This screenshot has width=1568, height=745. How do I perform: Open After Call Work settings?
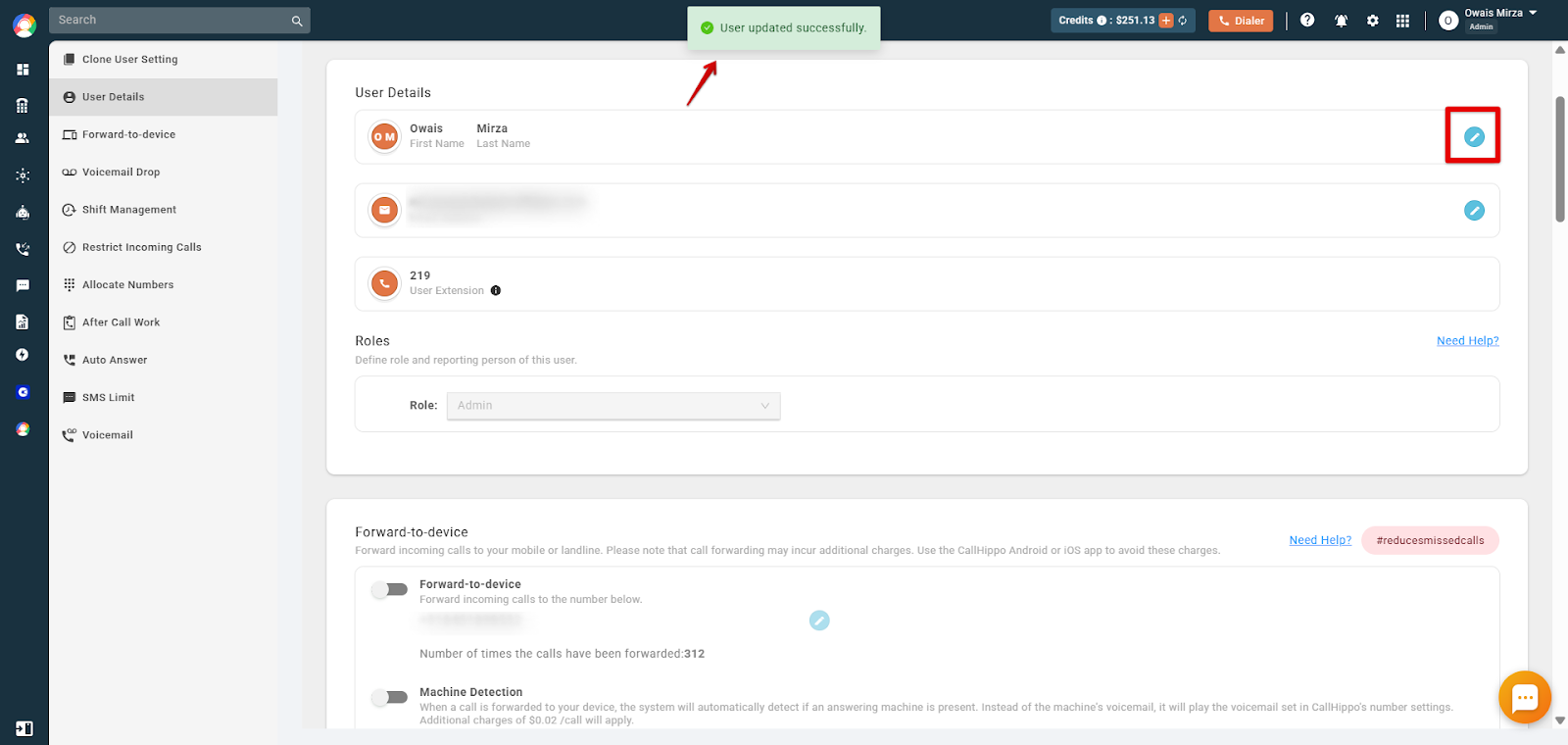164,323
